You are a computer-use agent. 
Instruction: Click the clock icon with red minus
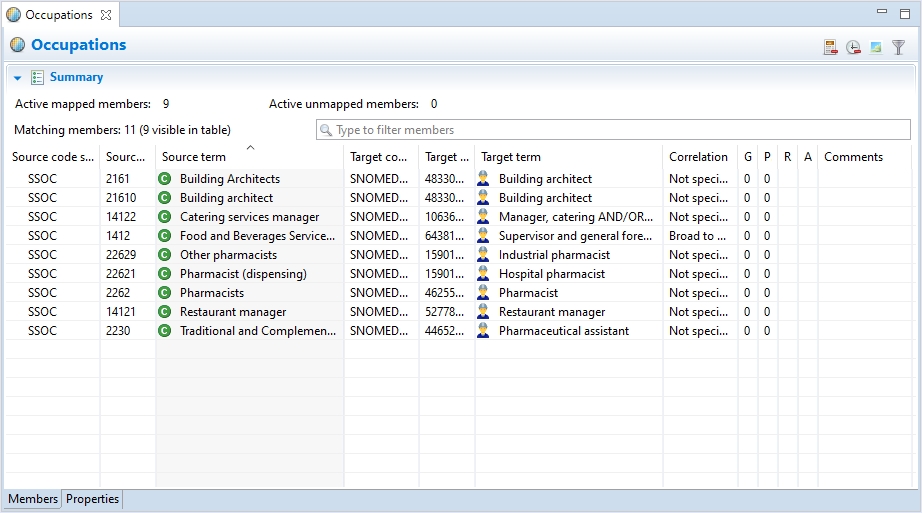(x=853, y=47)
